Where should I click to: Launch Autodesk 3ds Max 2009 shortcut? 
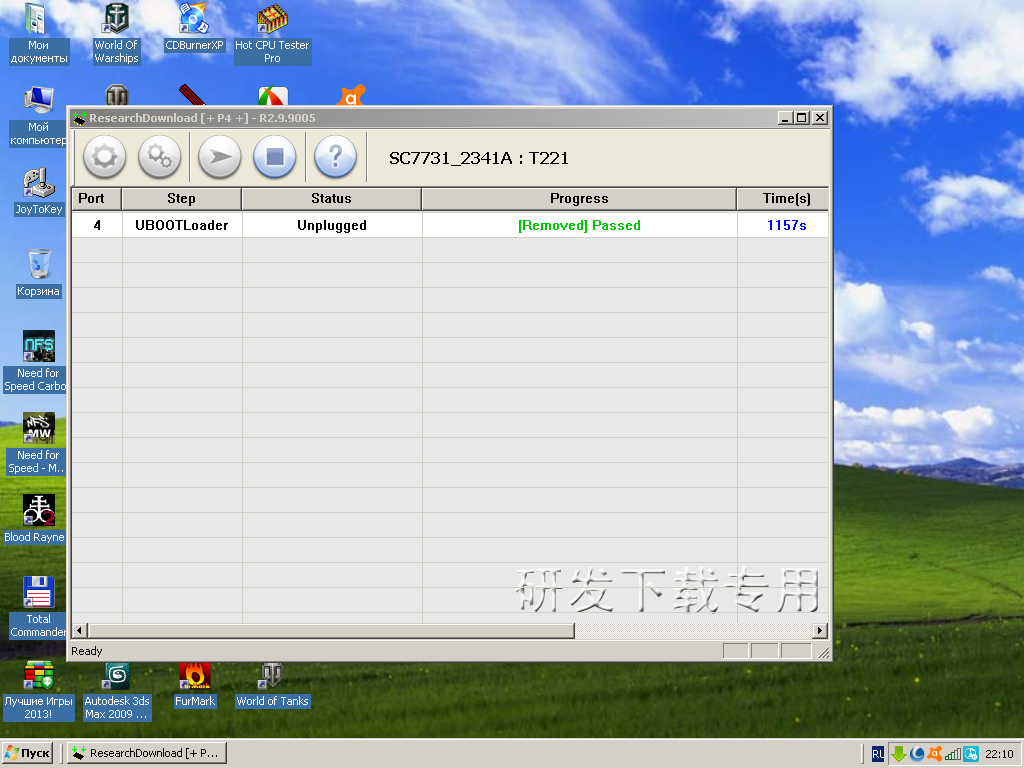coord(117,690)
